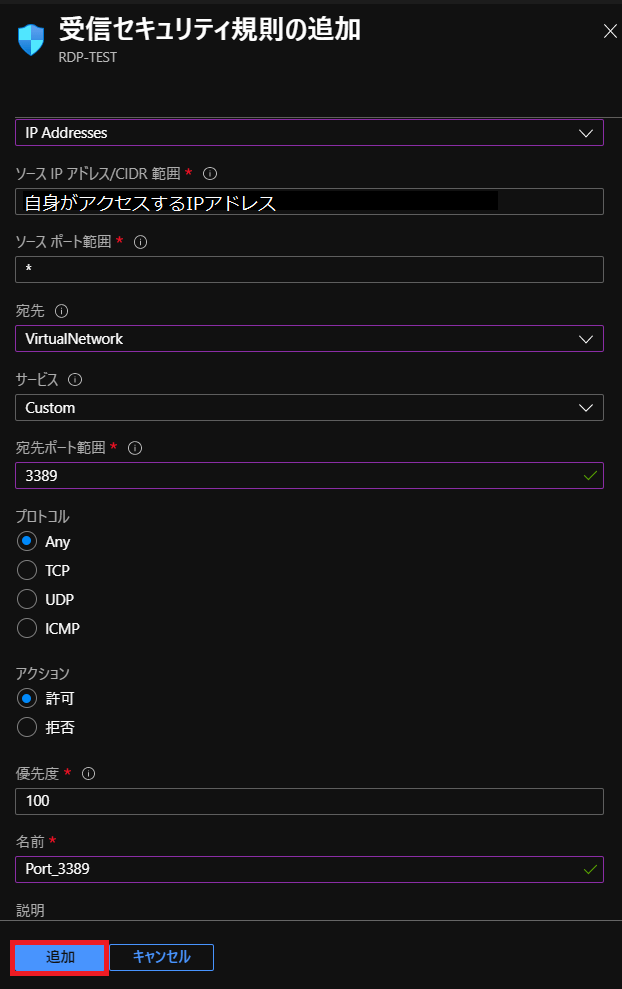Click the priority field containing 100
The image size is (622, 989).
pos(309,801)
